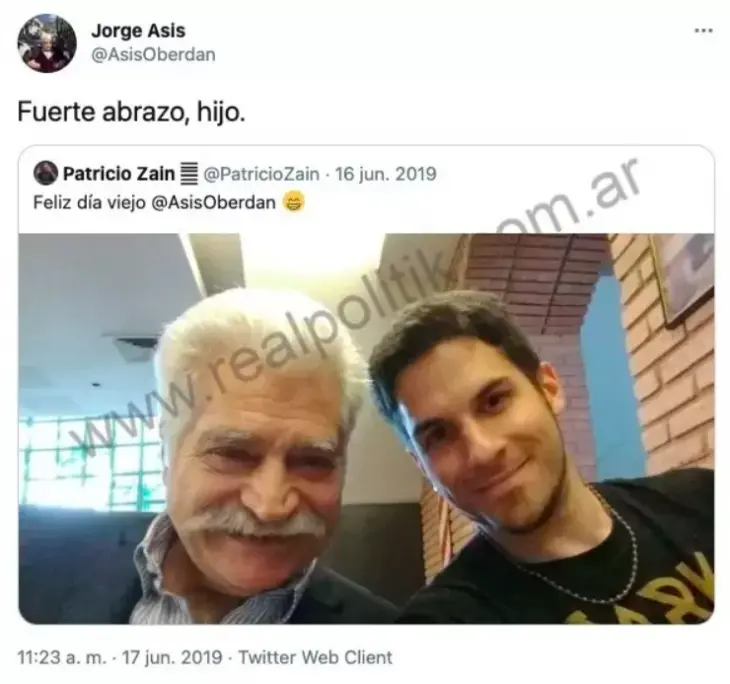Screen dimensions: 730x684
Task: Click the @AsisOberdan mention in quoted tweet
Action: coord(214,203)
